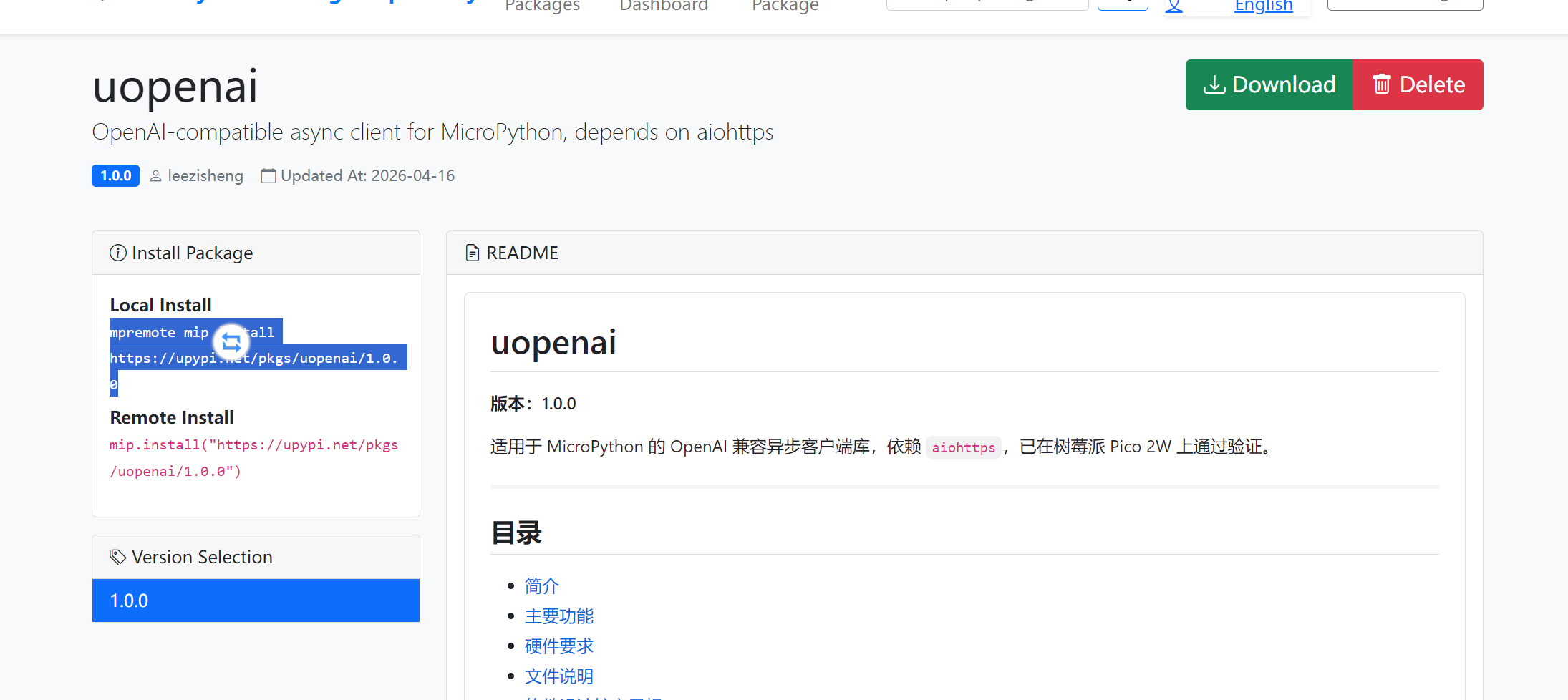Click the highlighted mpremote mip install command
This screenshot has height=700, width=1568.
pyautogui.click(x=258, y=357)
